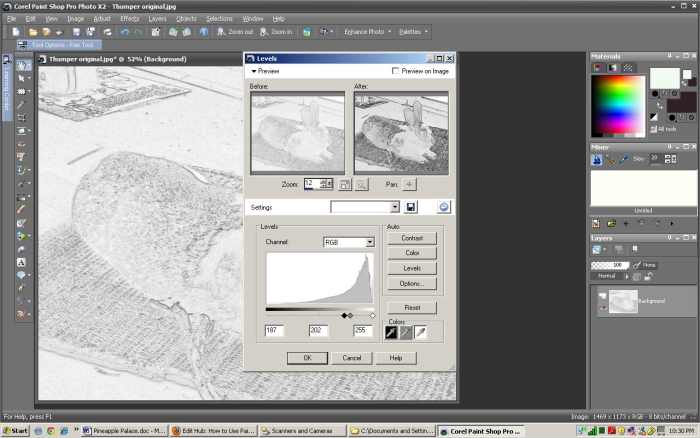
Task: Click the highlight input value field 255
Action: pos(363,330)
